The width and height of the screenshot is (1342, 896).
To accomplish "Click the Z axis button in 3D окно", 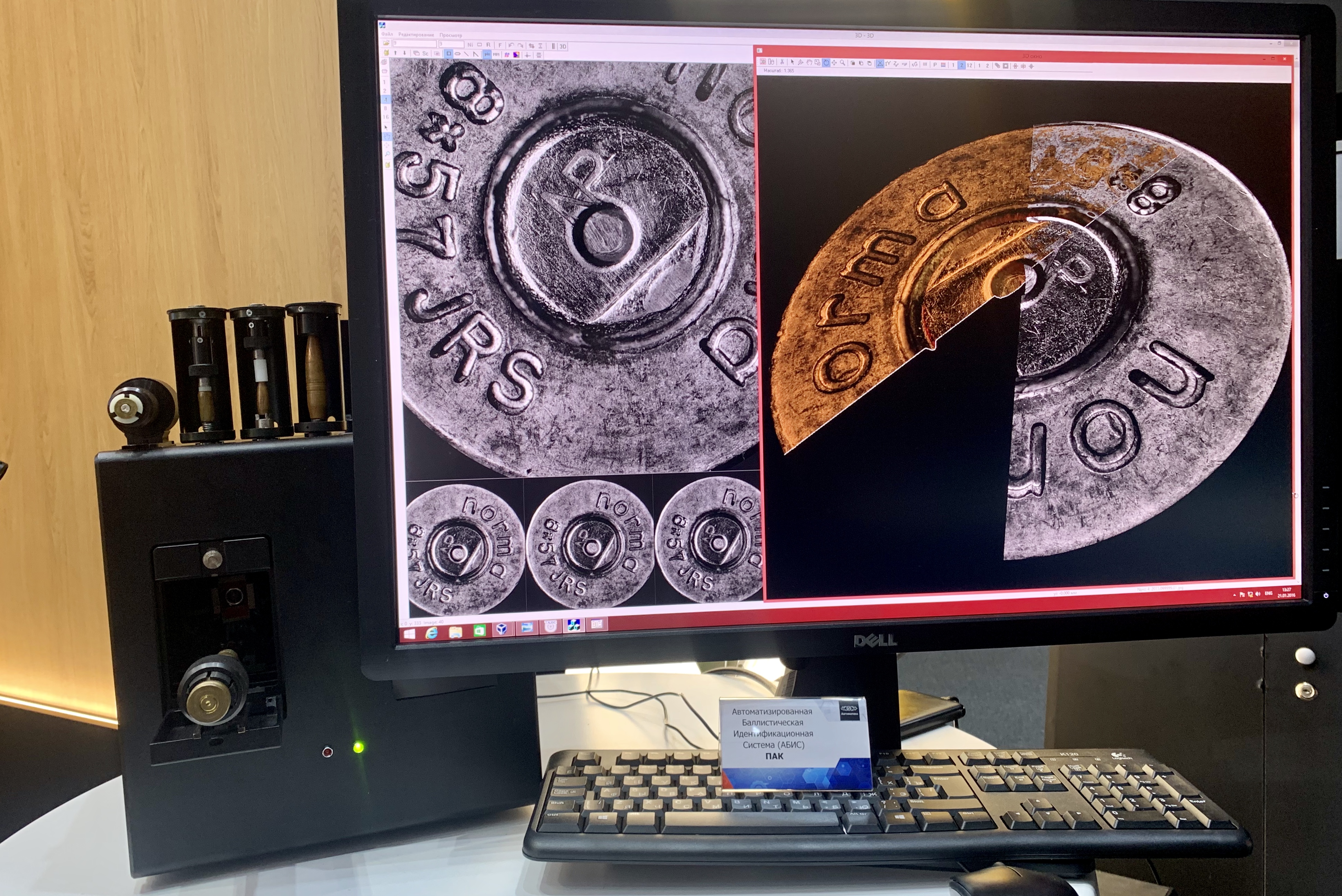I will [x=896, y=64].
